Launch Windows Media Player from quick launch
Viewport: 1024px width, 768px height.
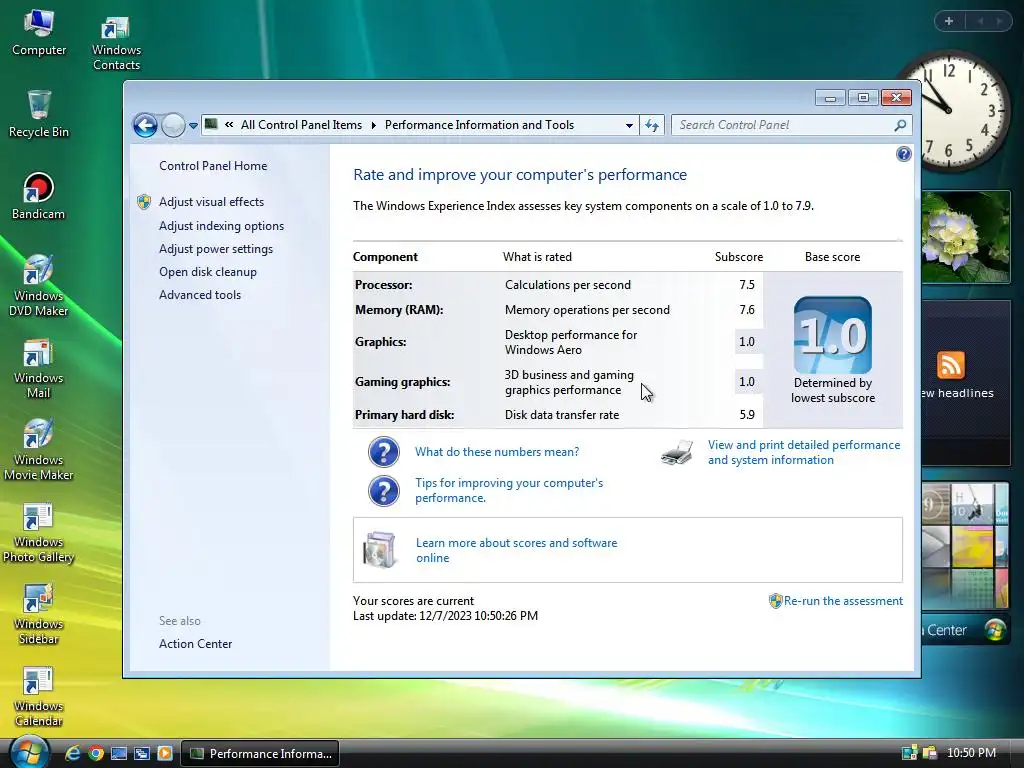165,754
